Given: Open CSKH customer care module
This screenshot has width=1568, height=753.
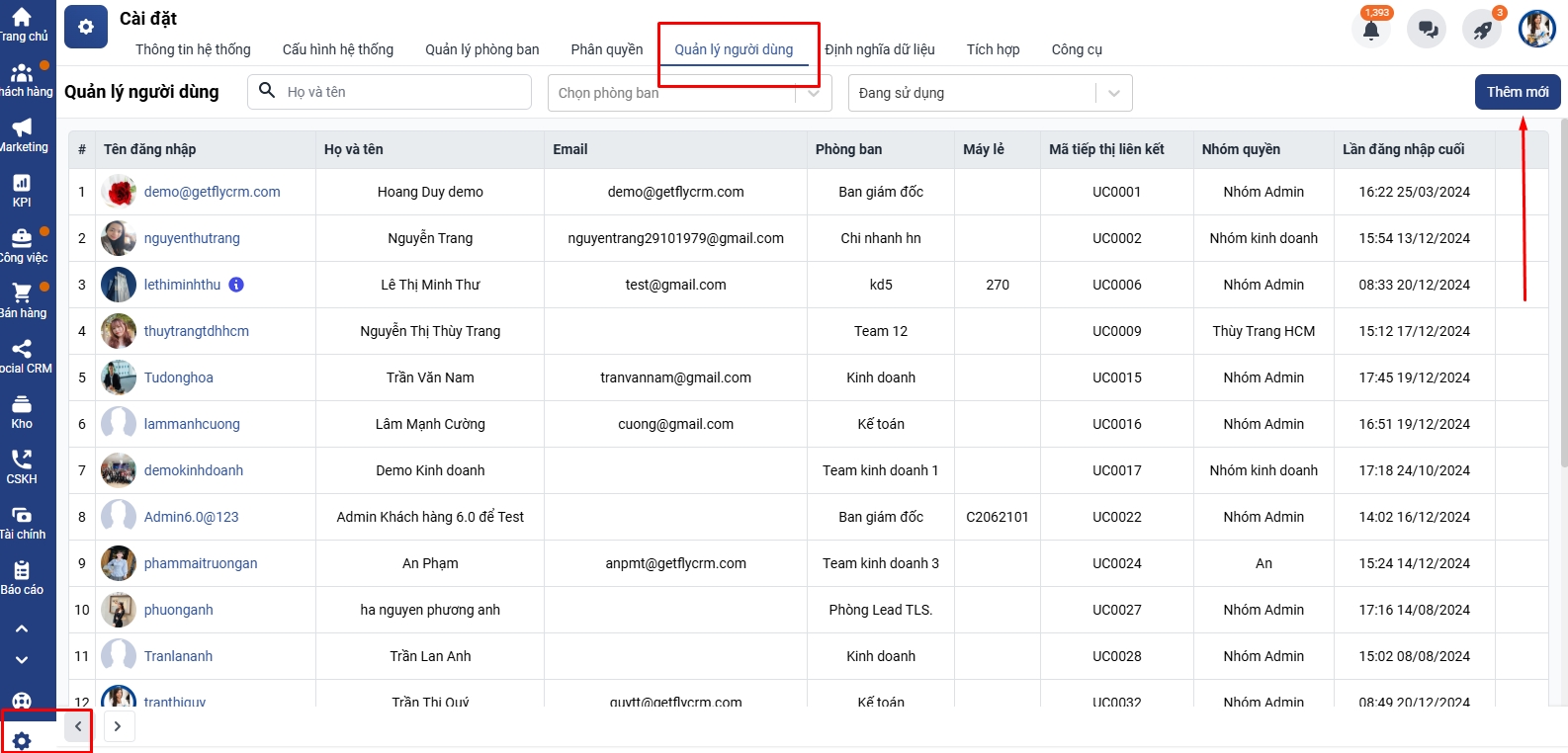Looking at the screenshot, I should [22, 465].
